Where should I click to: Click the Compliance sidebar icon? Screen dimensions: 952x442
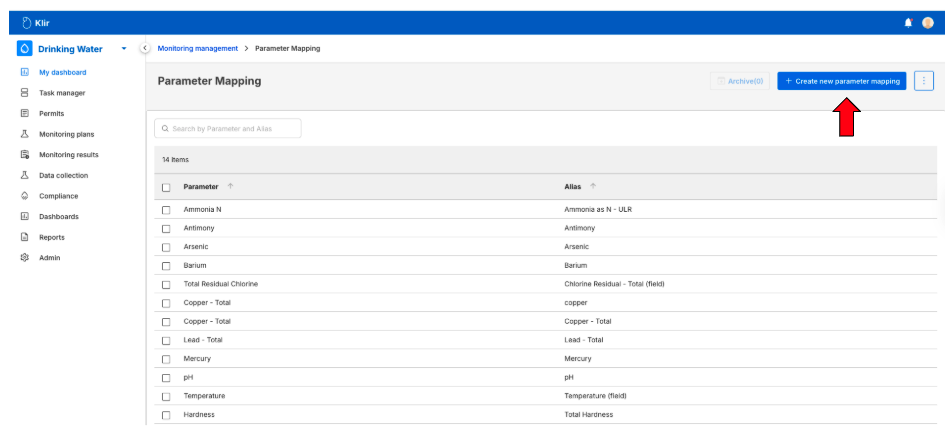(x=24, y=196)
